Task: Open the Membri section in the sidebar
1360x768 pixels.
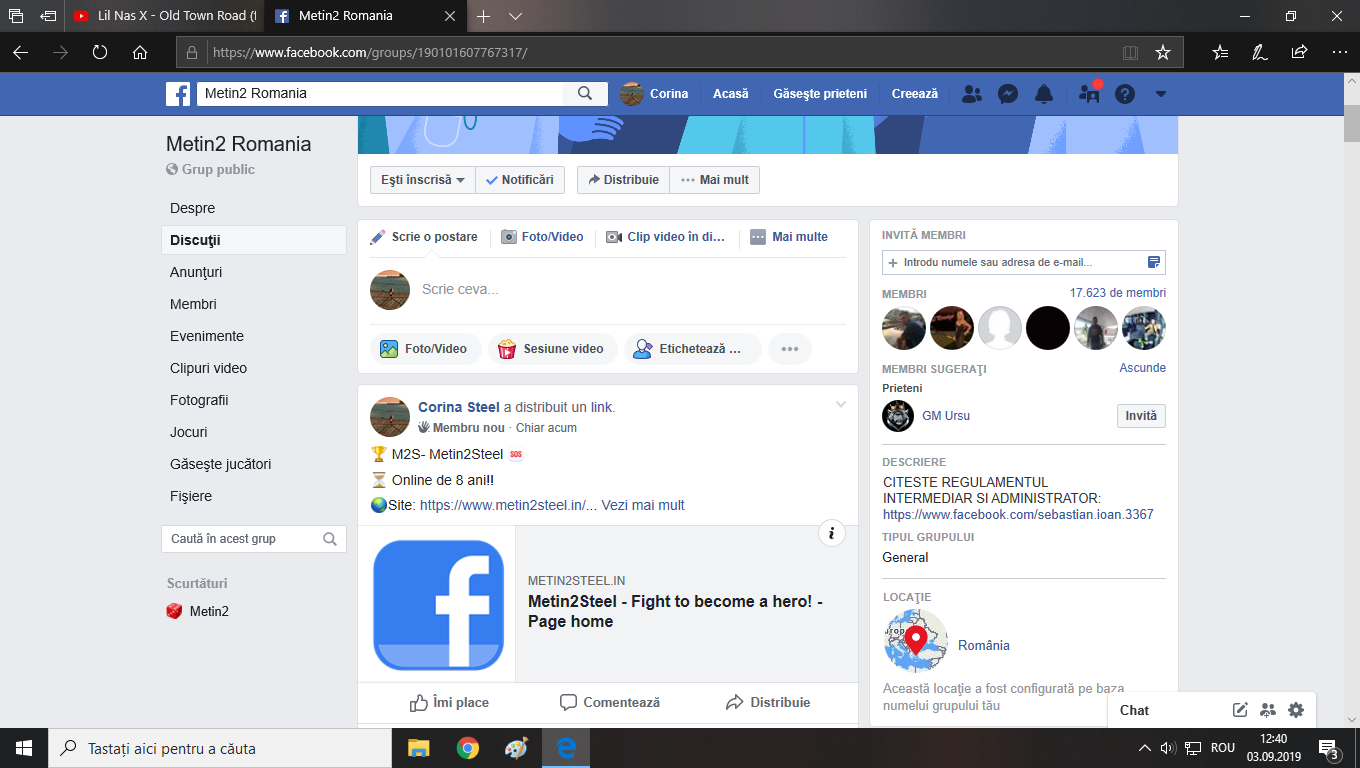Action: tap(193, 304)
